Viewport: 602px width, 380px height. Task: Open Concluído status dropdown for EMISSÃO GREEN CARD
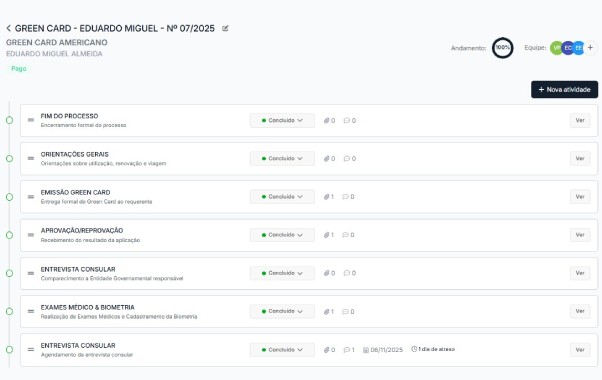(282, 197)
